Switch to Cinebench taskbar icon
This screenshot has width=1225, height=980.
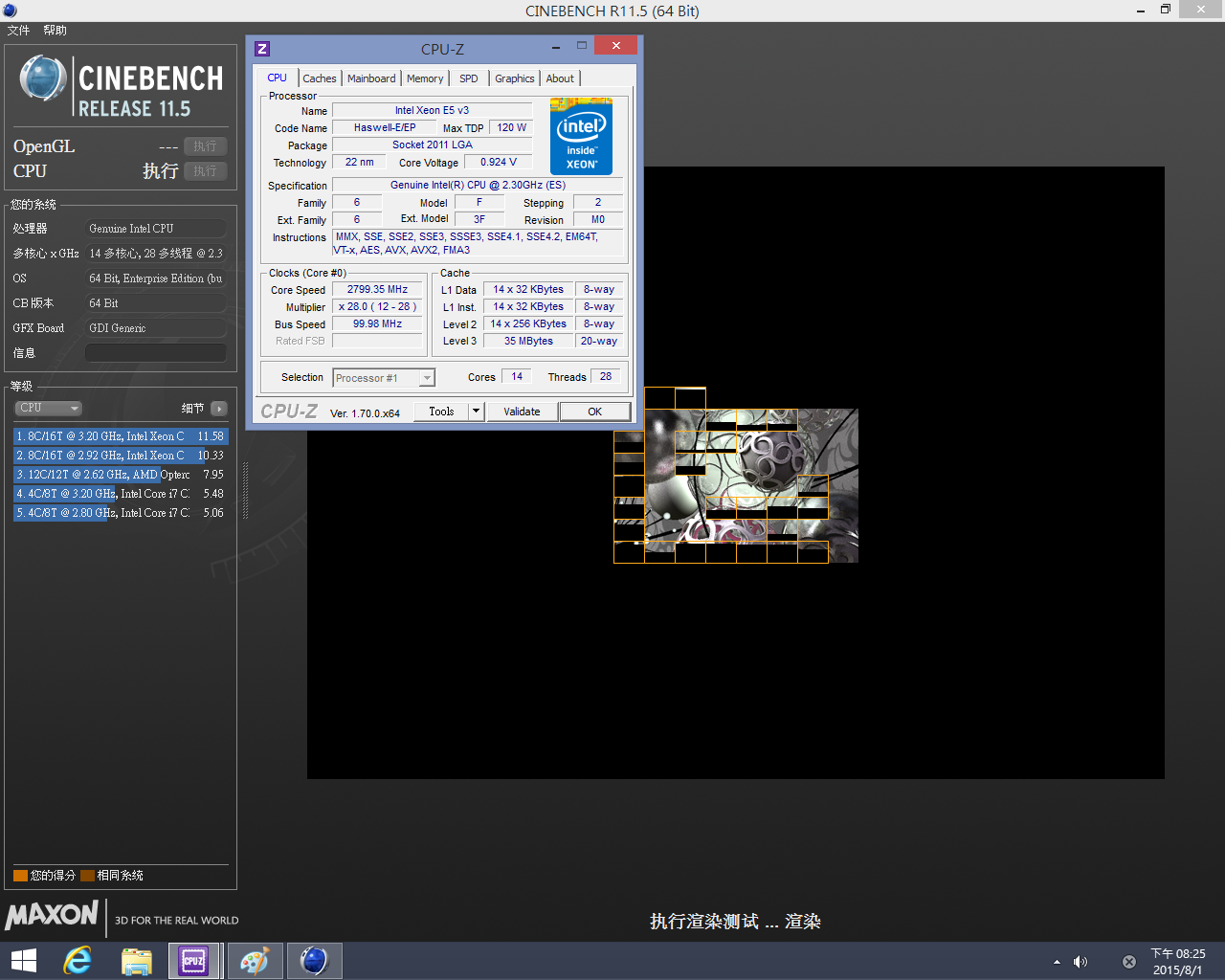coord(314,961)
